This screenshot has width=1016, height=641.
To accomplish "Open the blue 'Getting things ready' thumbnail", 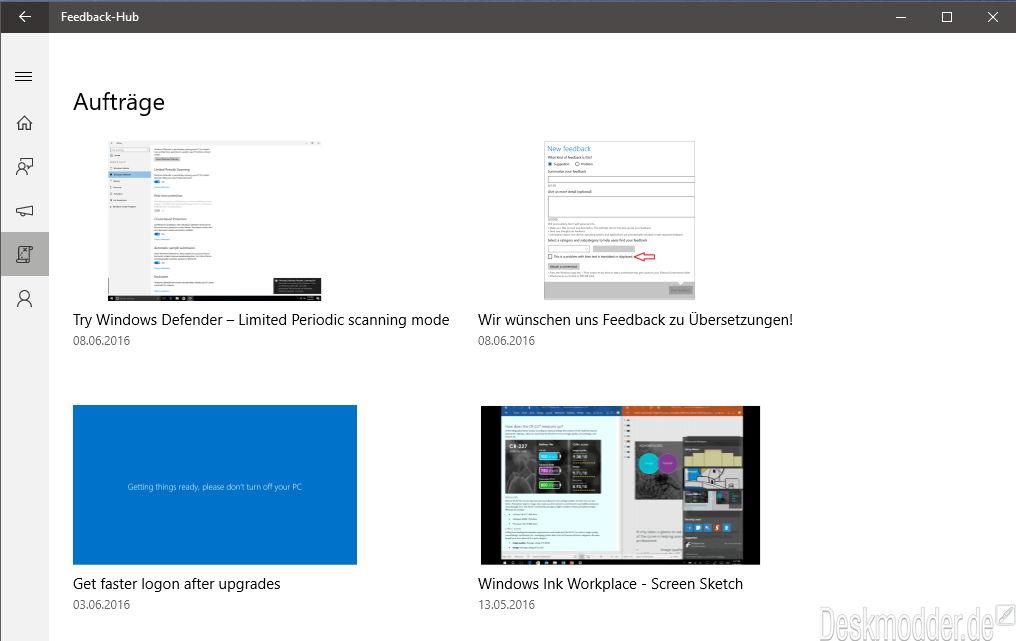I will pyautogui.click(x=214, y=485).
